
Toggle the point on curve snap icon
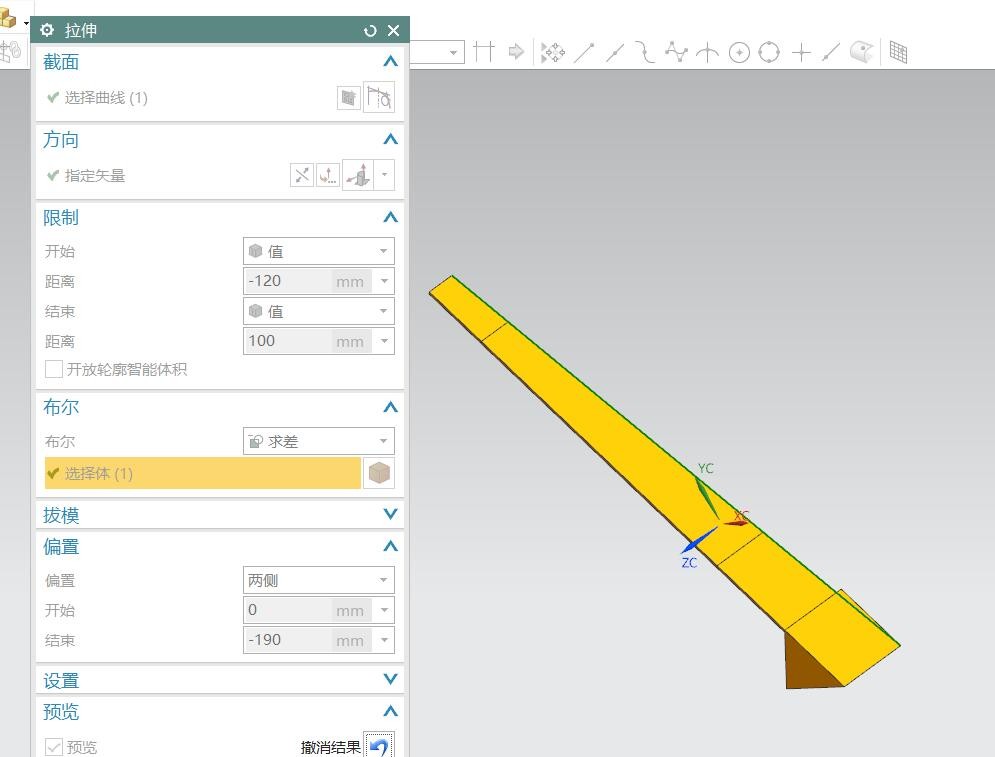[831, 53]
